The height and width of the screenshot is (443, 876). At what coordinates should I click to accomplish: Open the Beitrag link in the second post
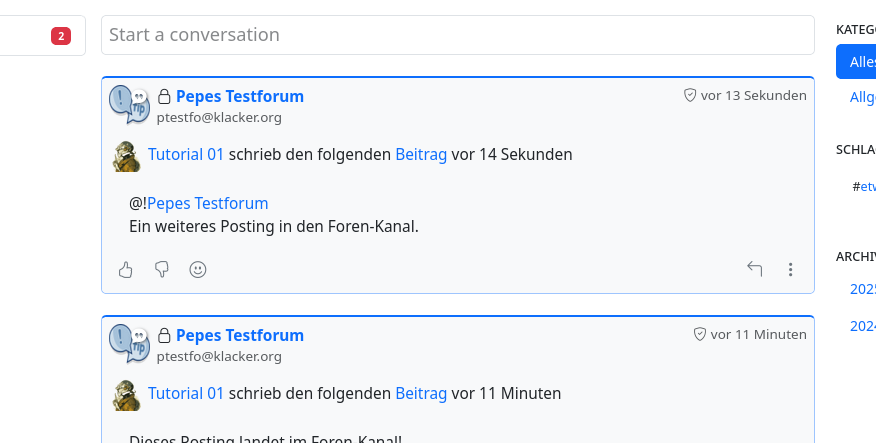pyautogui.click(x=421, y=394)
